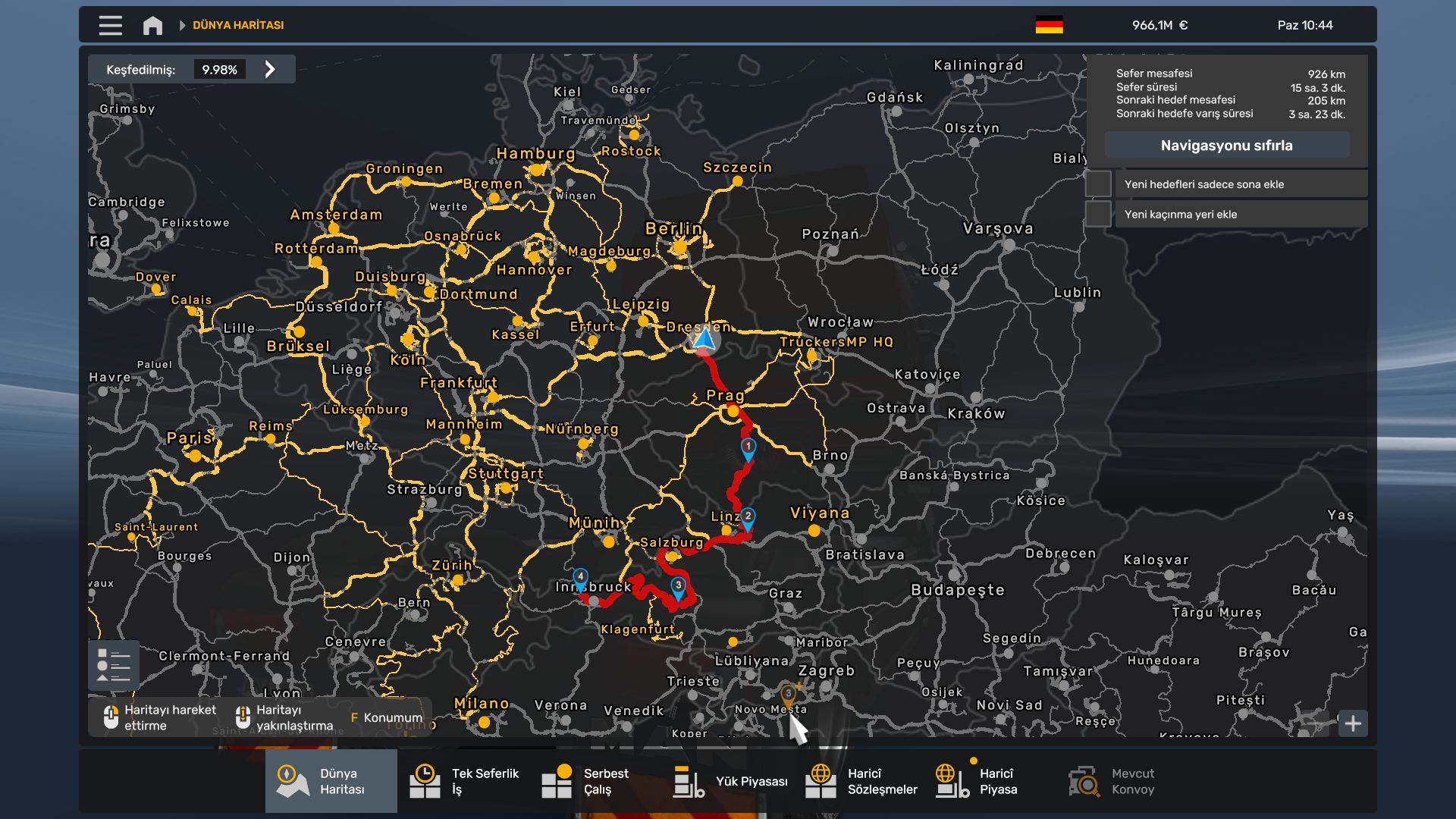
Task: Click the Konumum location shortcut
Action: (386, 717)
